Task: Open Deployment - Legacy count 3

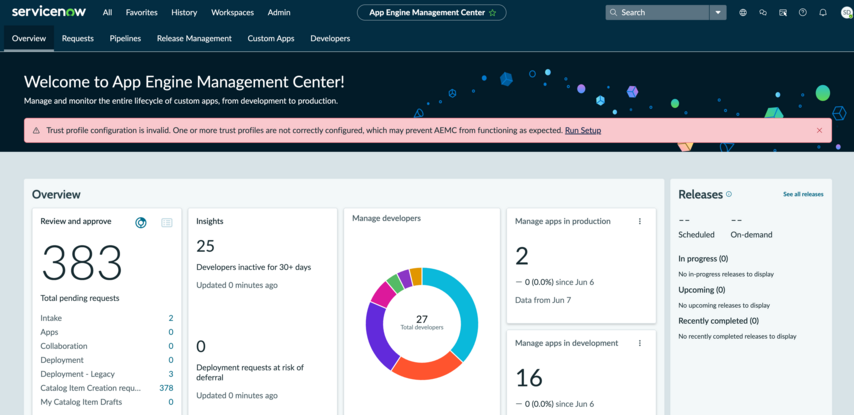Action: (171, 374)
